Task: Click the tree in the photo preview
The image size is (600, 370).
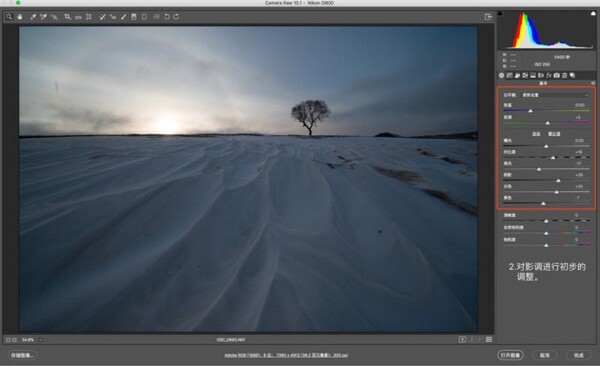Action: (x=310, y=117)
